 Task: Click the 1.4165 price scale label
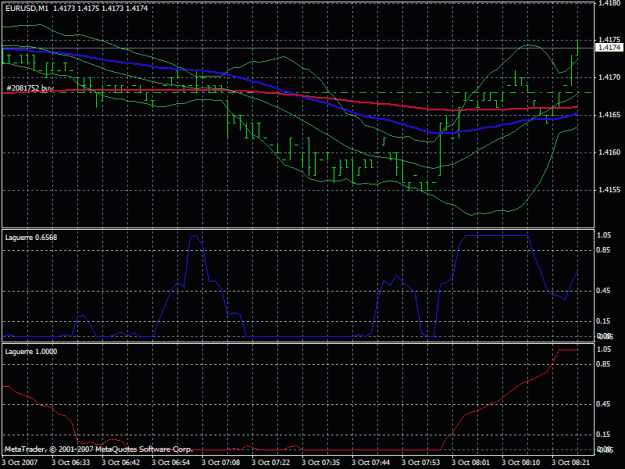click(609, 115)
